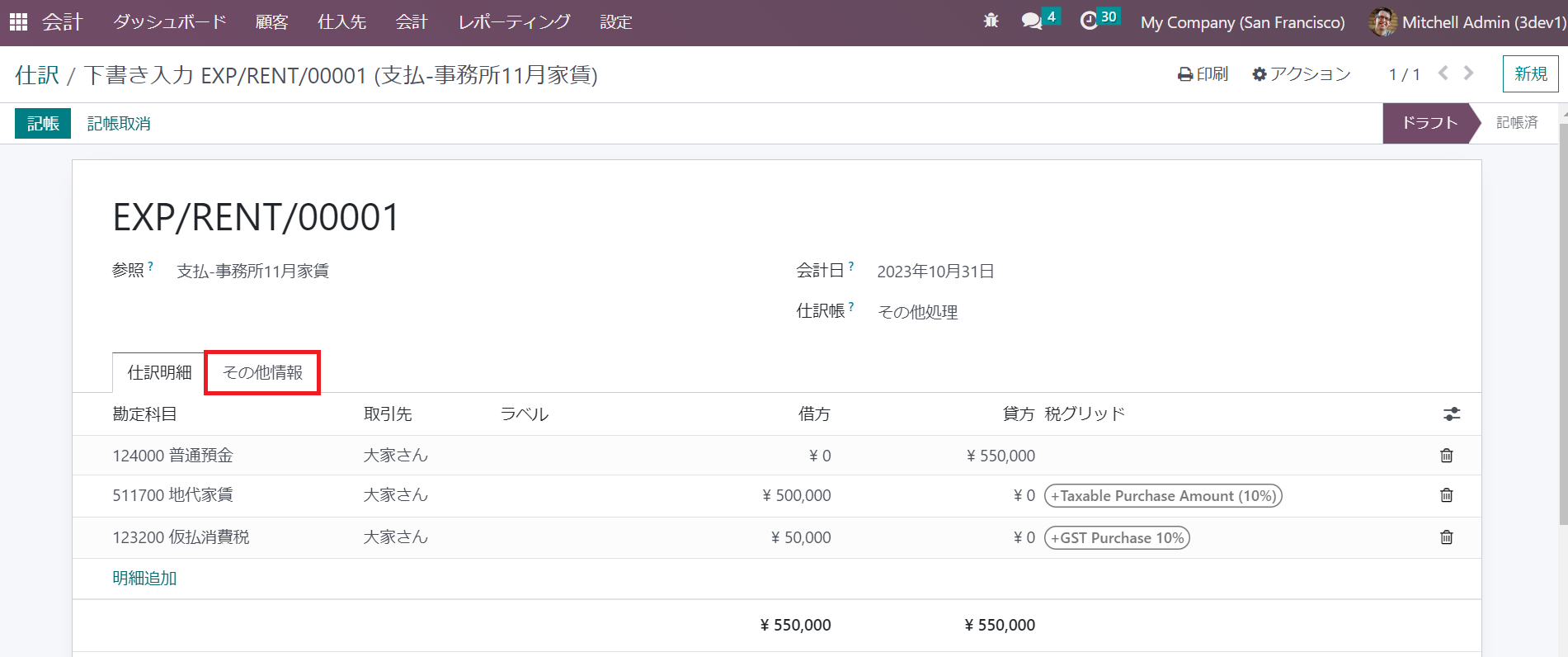1568x657 pixels.
Task: Delete the 511700 地代家賃 line
Action: pos(1446,495)
